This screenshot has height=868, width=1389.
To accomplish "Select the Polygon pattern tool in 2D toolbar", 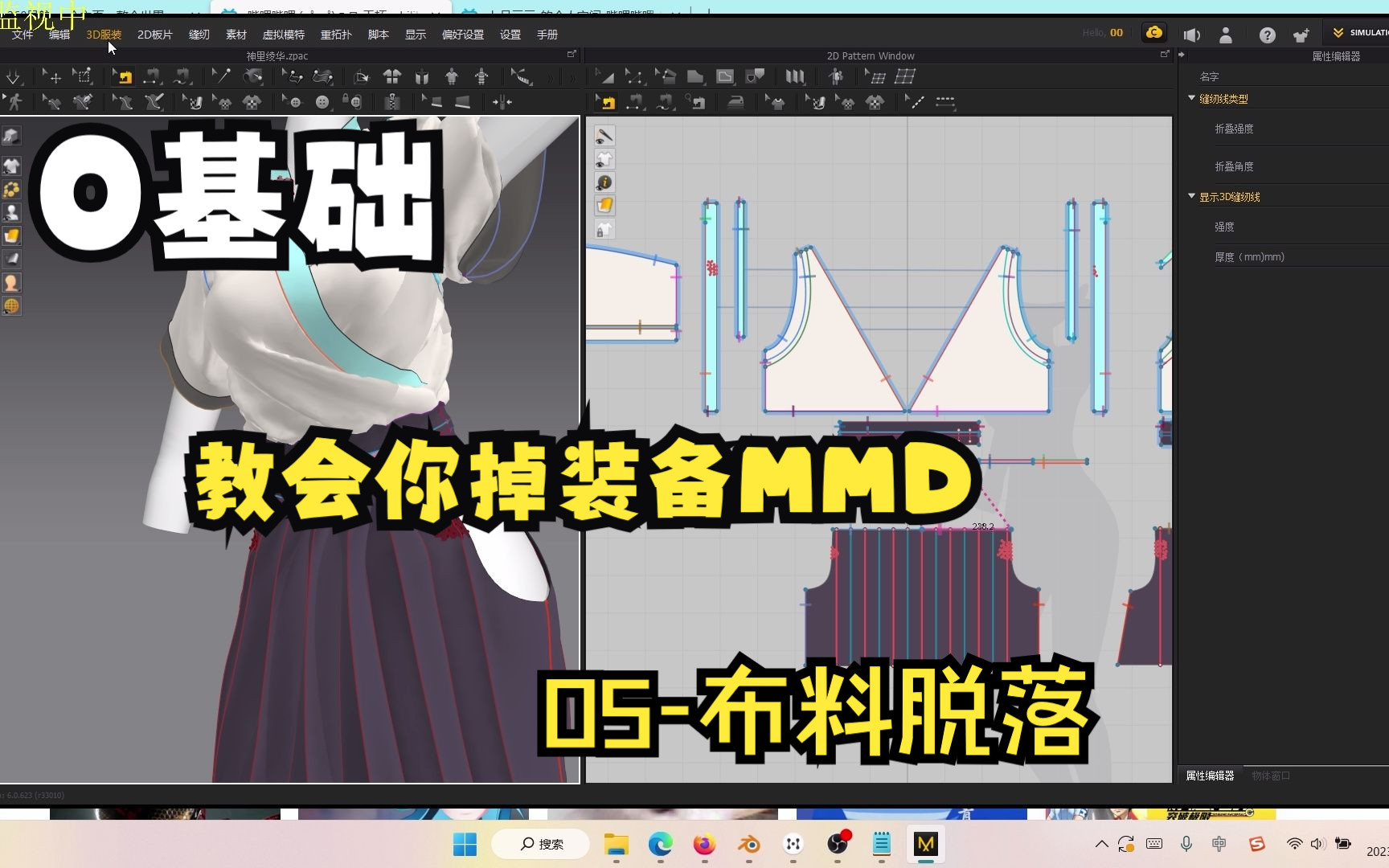I will [x=695, y=77].
